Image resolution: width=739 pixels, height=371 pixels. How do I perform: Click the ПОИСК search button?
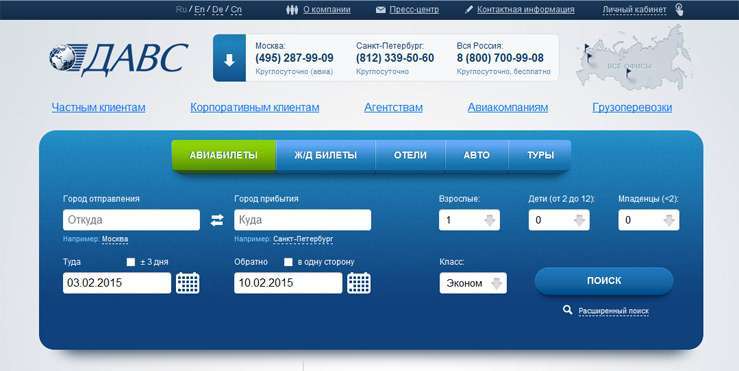pyautogui.click(x=604, y=281)
